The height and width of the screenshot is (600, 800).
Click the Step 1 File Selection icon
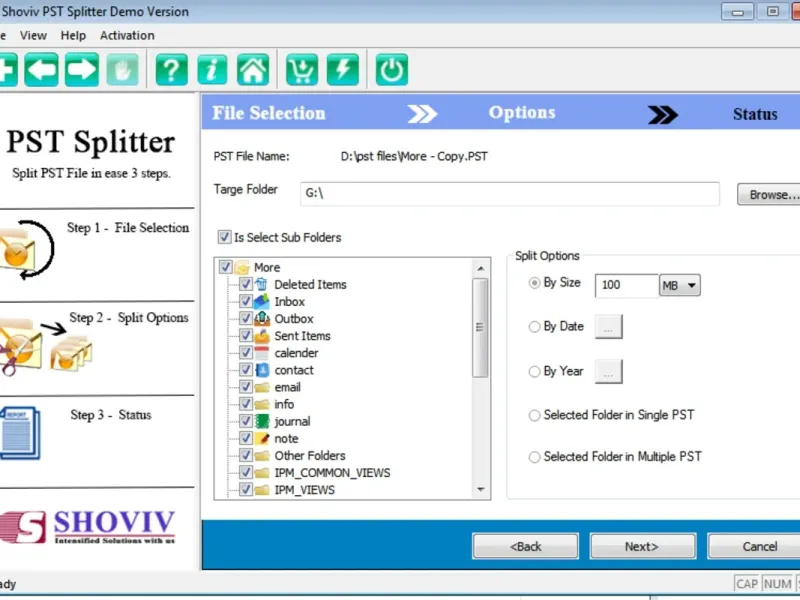[x=26, y=249]
